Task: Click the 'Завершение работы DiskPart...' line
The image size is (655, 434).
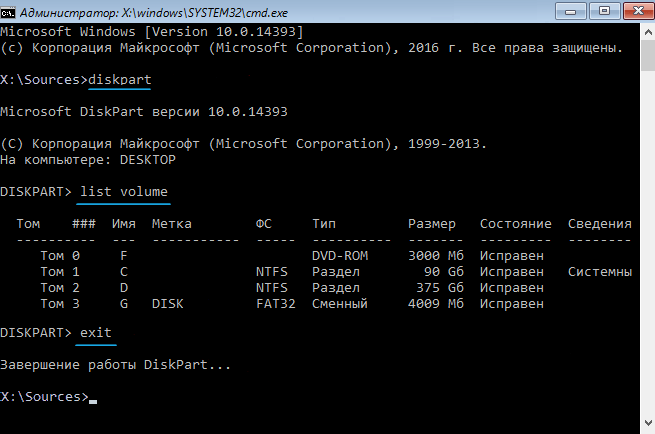Action: 116,365
